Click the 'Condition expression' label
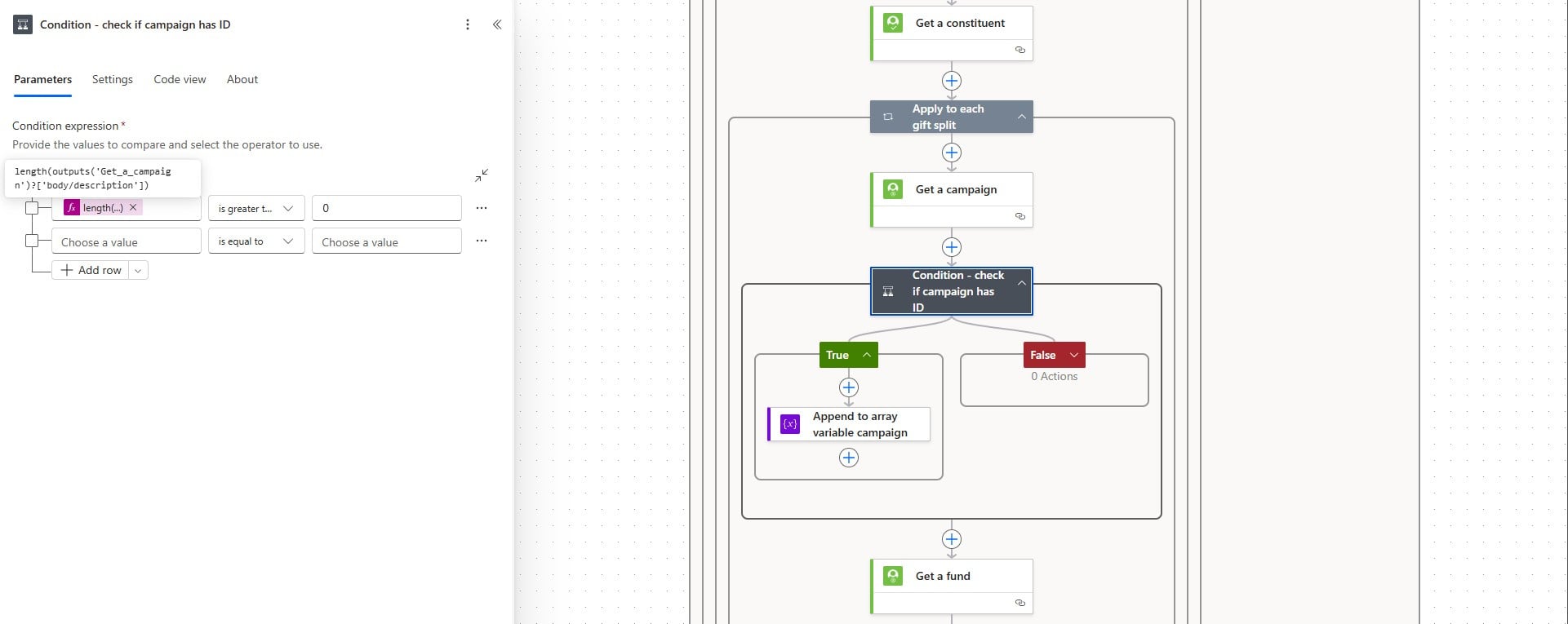This screenshot has height=624, width=1568. pyautogui.click(x=65, y=126)
